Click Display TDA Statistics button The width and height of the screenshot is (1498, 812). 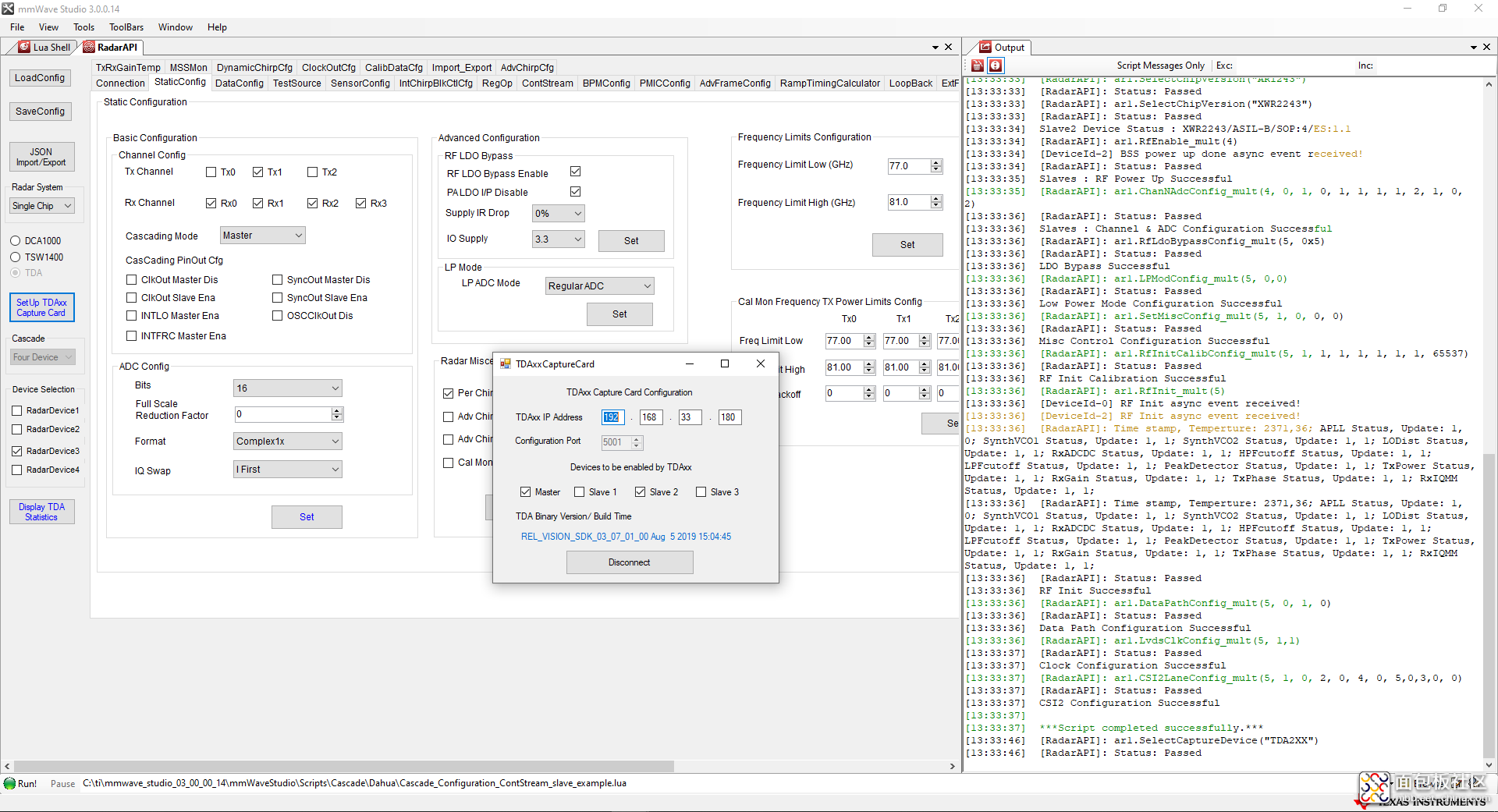41,512
